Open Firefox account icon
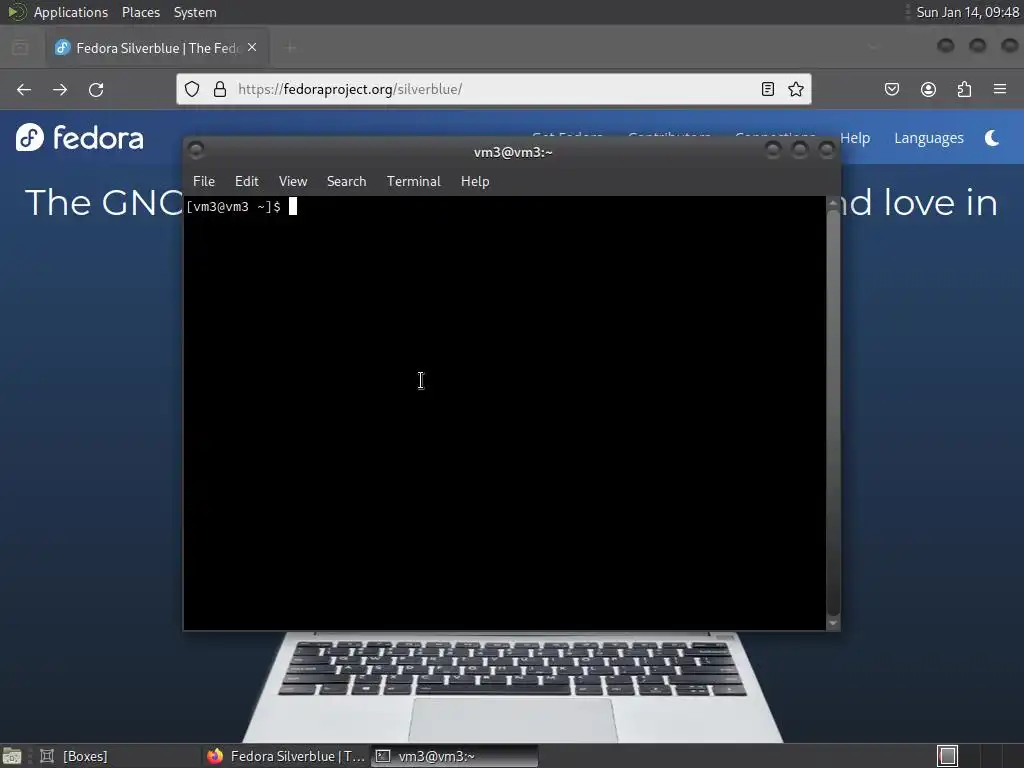 click(928, 89)
